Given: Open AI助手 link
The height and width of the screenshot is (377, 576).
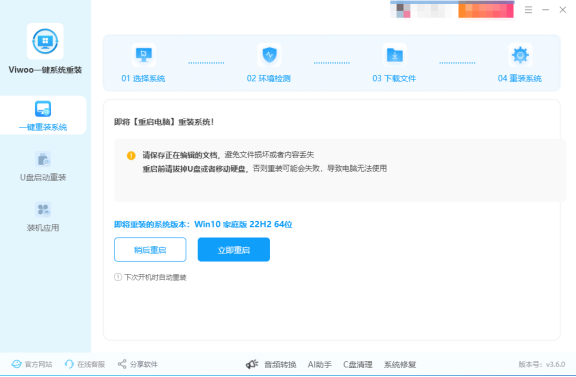Looking at the screenshot, I should pos(320,365).
